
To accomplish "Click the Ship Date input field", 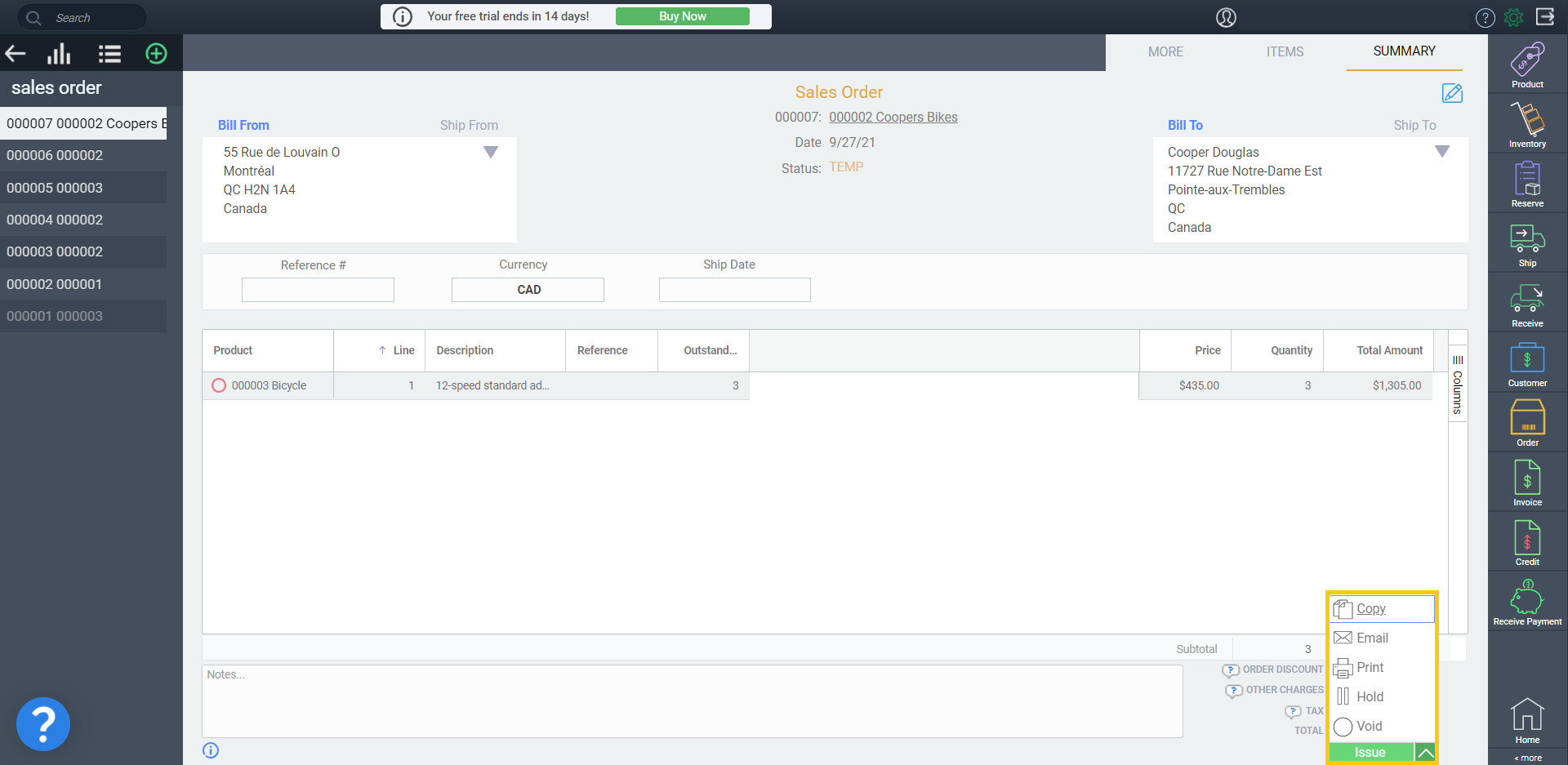I will [735, 290].
